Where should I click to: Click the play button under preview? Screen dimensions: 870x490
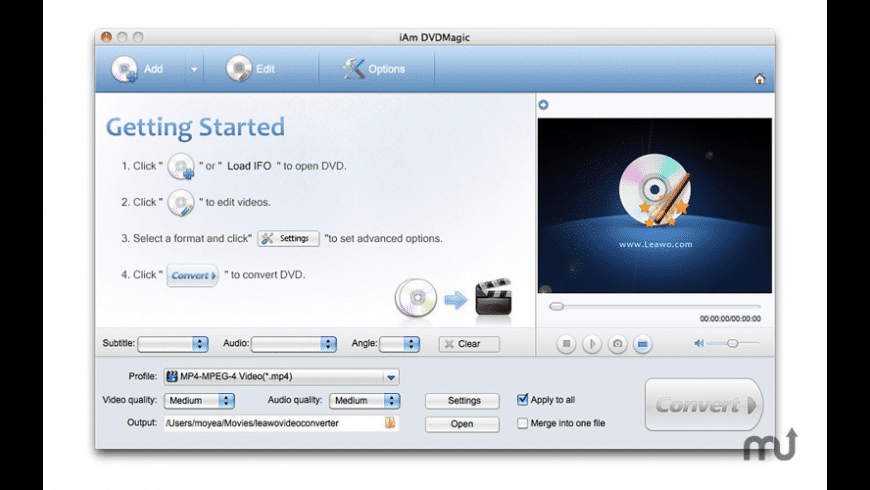(591, 344)
